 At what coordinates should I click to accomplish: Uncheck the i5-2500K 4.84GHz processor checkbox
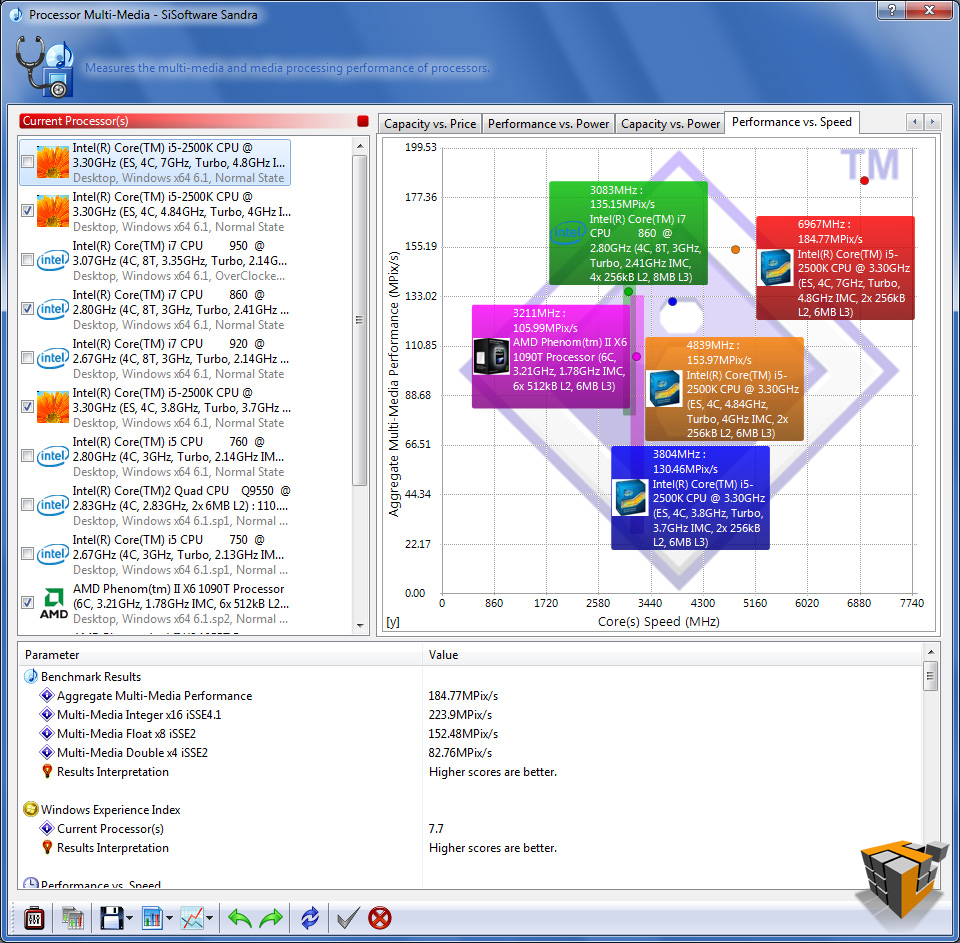point(28,211)
